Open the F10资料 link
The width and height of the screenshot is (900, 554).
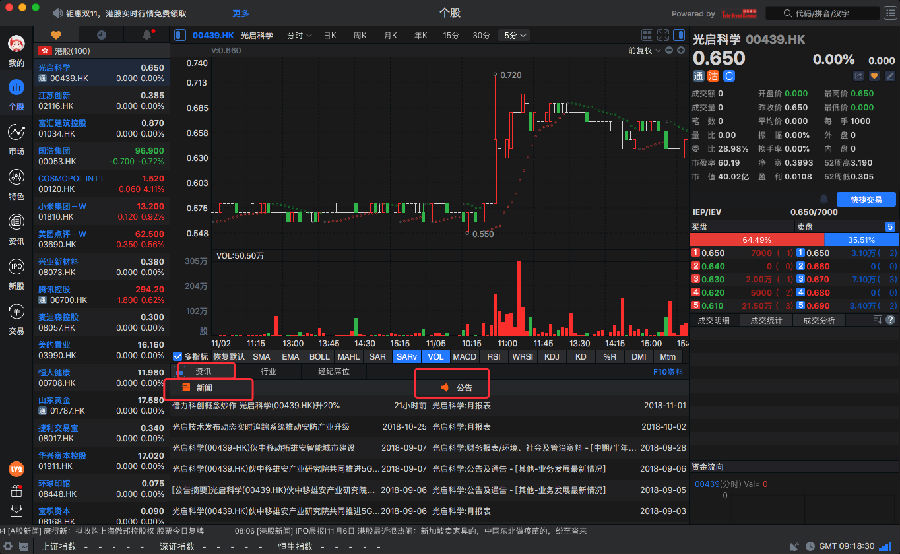click(668, 372)
